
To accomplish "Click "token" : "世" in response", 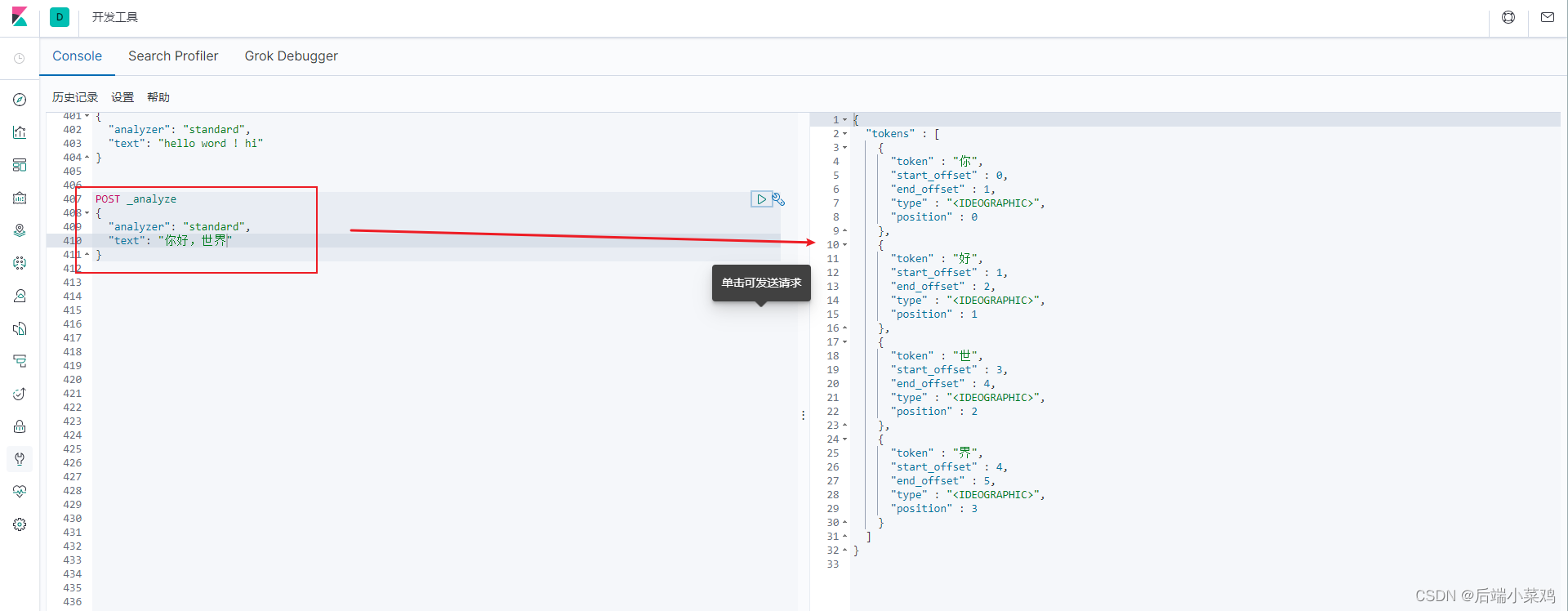I will click(x=937, y=356).
